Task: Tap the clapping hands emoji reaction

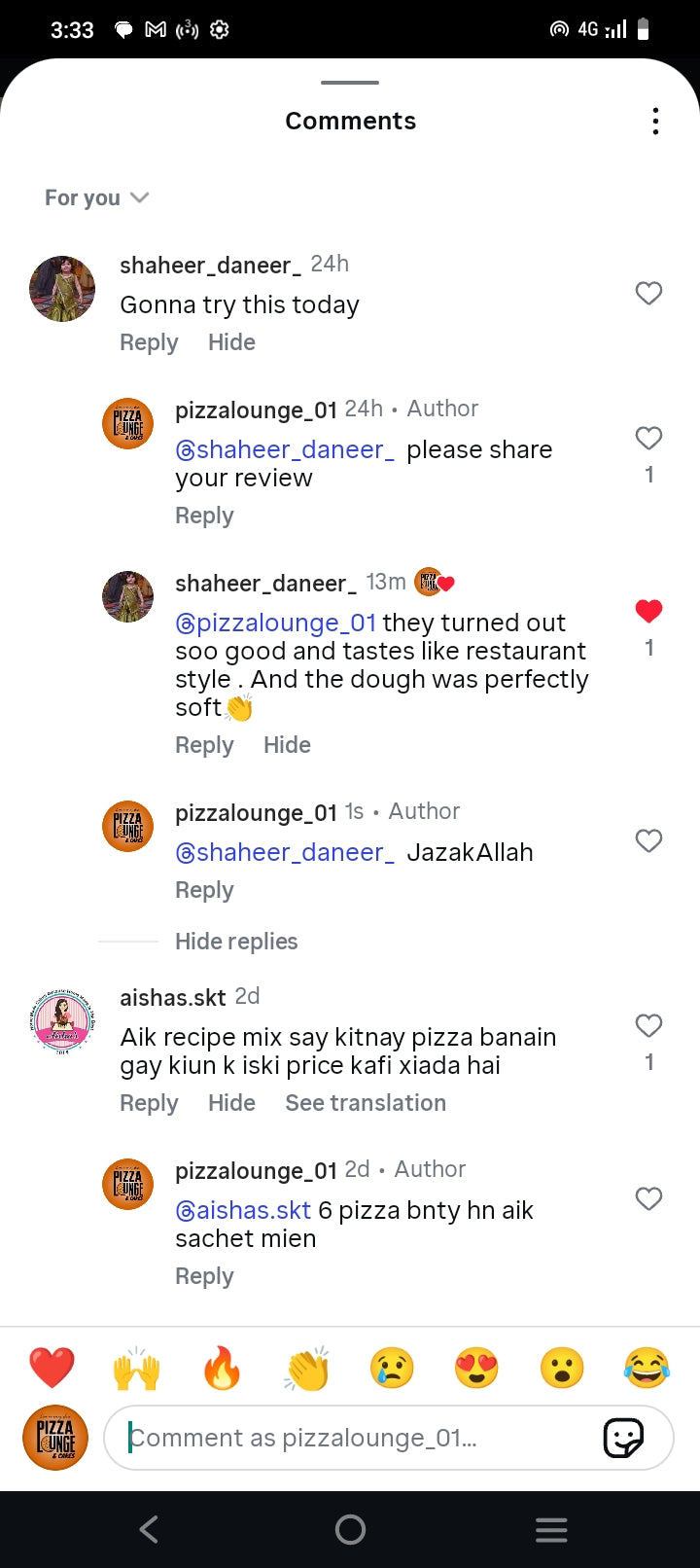Action: click(x=307, y=1369)
